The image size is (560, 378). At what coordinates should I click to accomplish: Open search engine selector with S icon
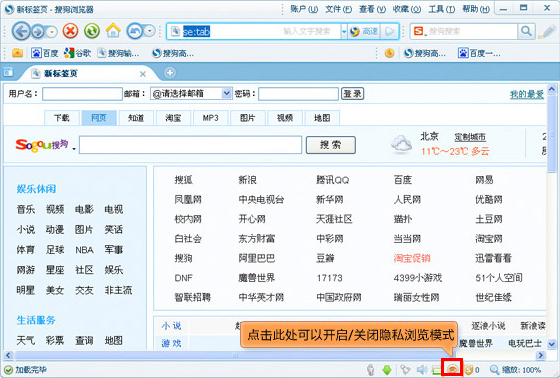(x=420, y=31)
